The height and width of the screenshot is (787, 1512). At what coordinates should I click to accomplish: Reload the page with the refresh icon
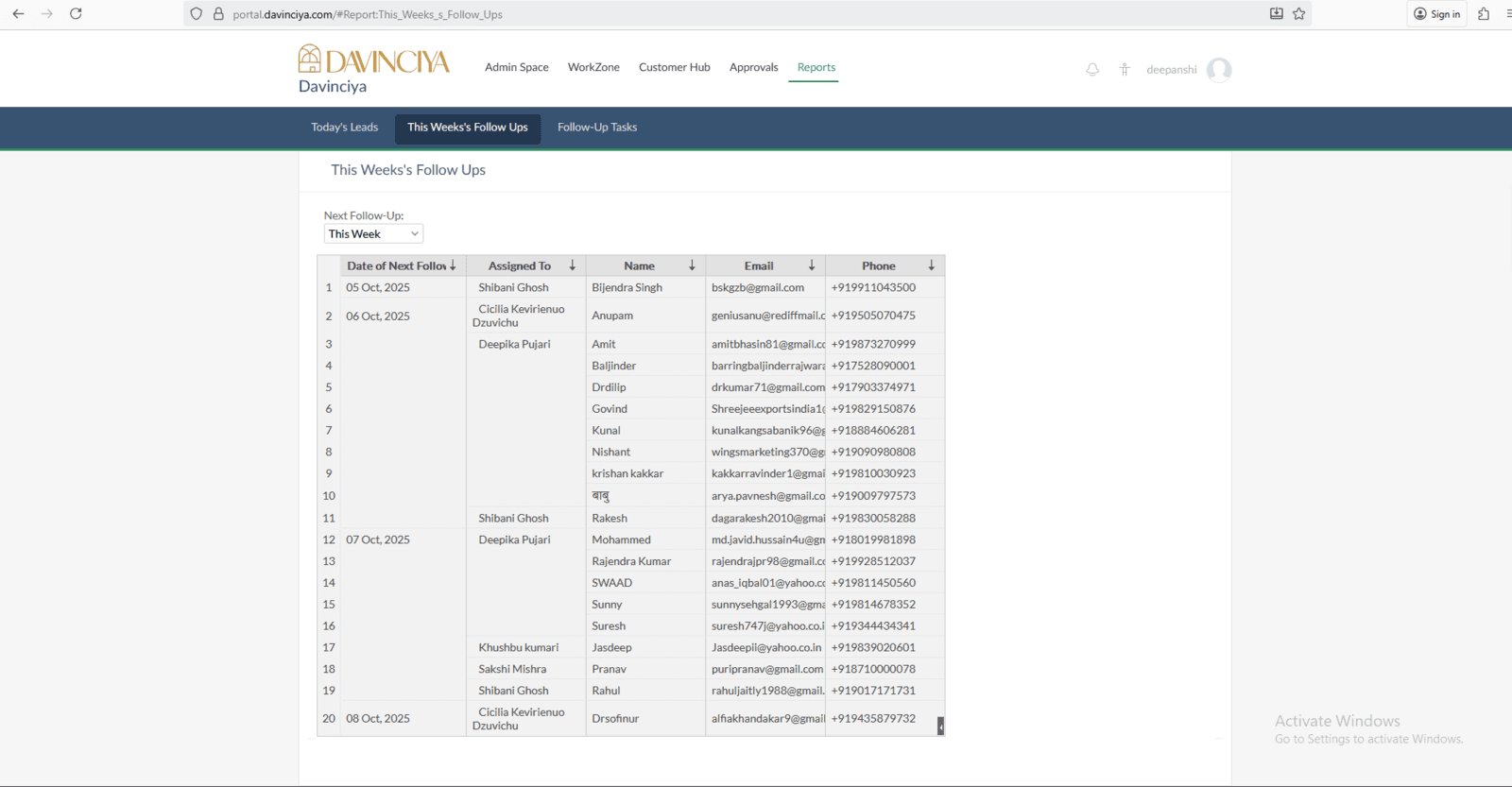tap(76, 14)
